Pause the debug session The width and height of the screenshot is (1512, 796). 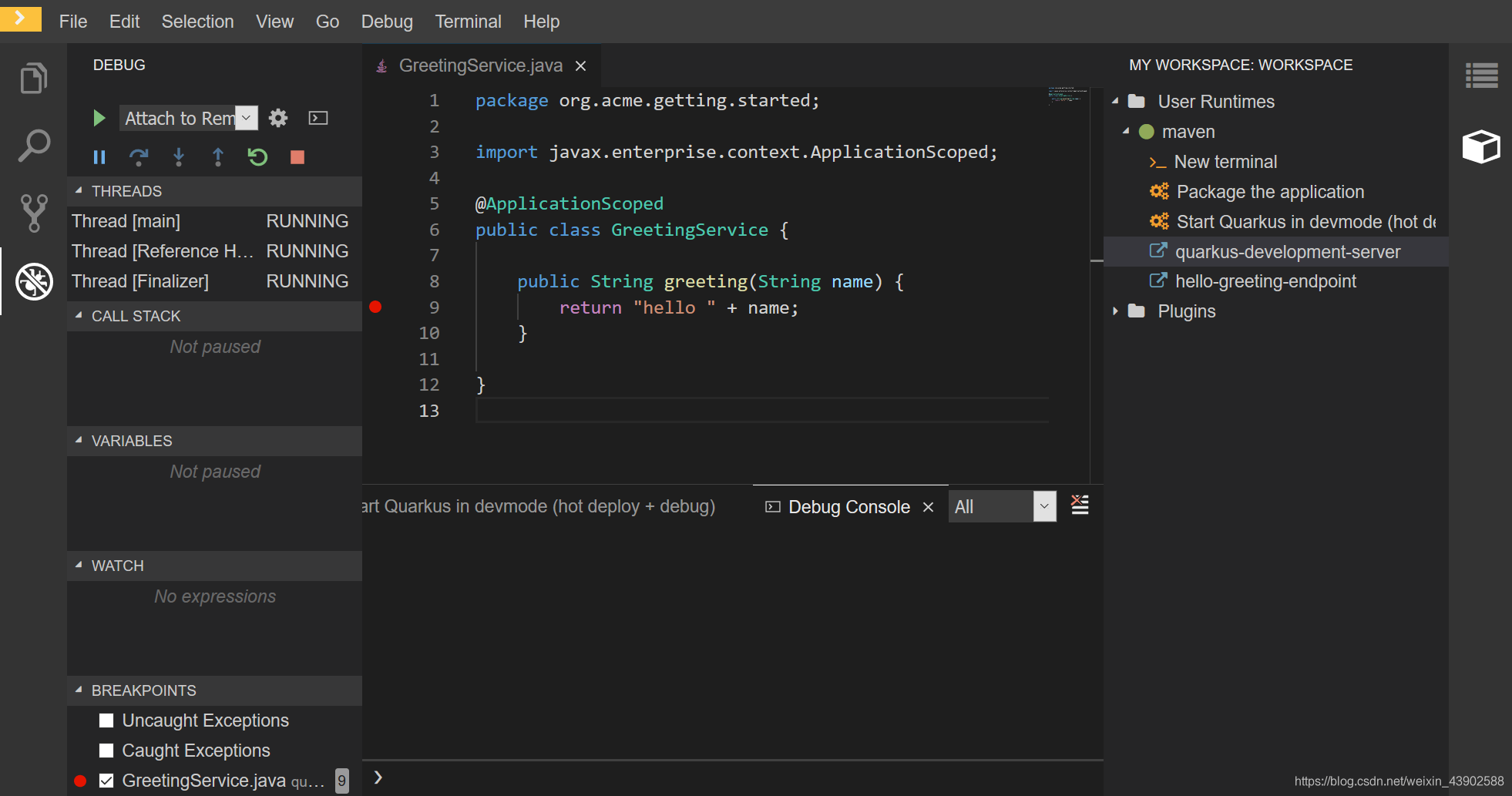99,157
